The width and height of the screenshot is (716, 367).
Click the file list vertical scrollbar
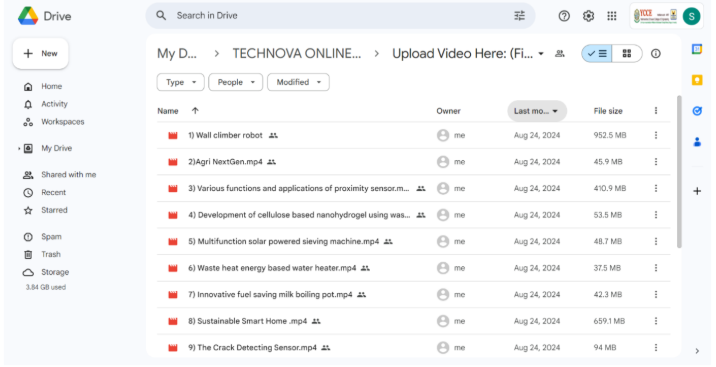(679, 172)
